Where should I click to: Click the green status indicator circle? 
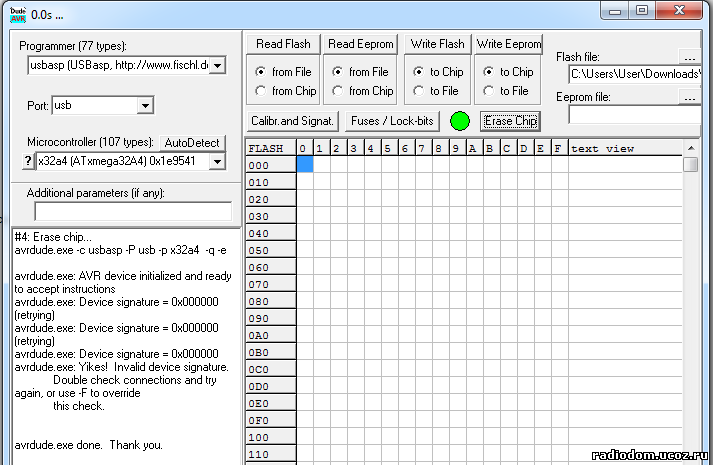[x=460, y=121]
